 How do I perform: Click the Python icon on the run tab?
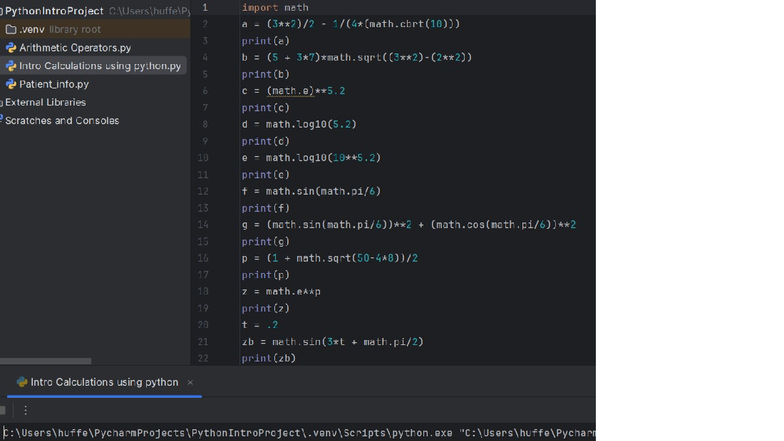click(22, 382)
